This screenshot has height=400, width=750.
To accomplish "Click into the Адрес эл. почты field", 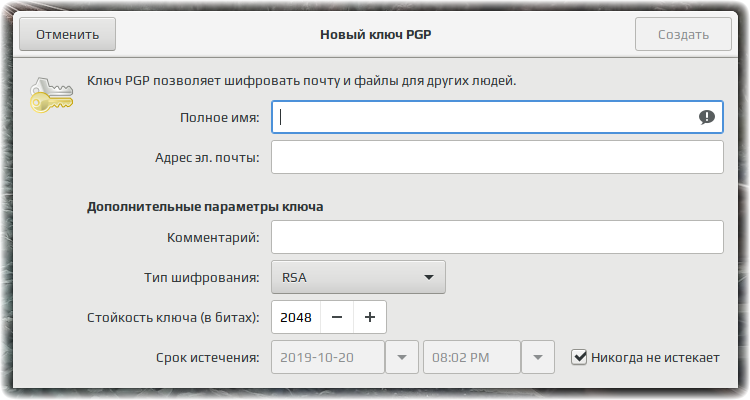I will (497, 157).
